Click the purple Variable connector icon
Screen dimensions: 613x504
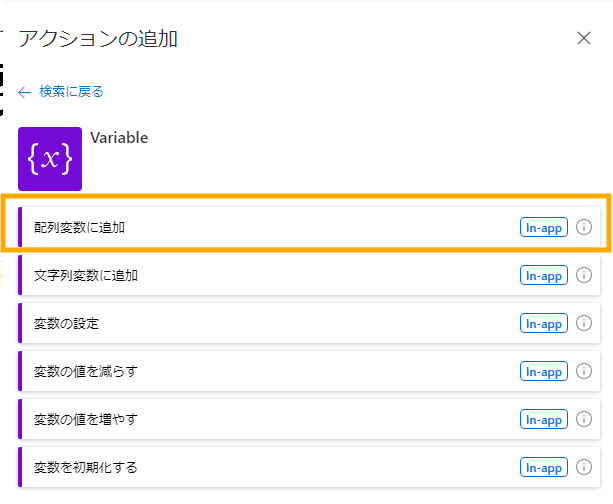click(50, 159)
